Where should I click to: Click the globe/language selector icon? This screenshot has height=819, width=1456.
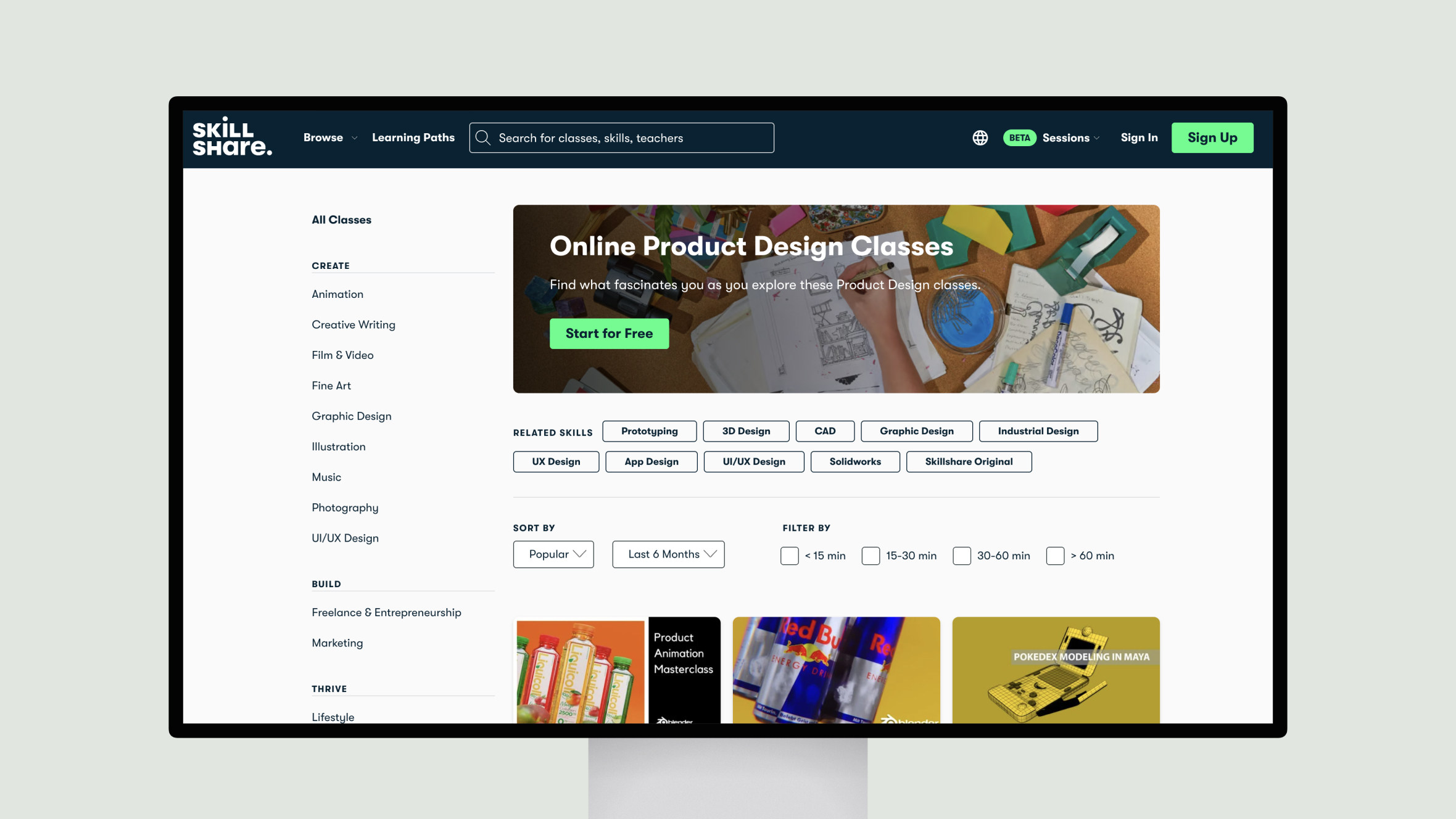coord(980,138)
